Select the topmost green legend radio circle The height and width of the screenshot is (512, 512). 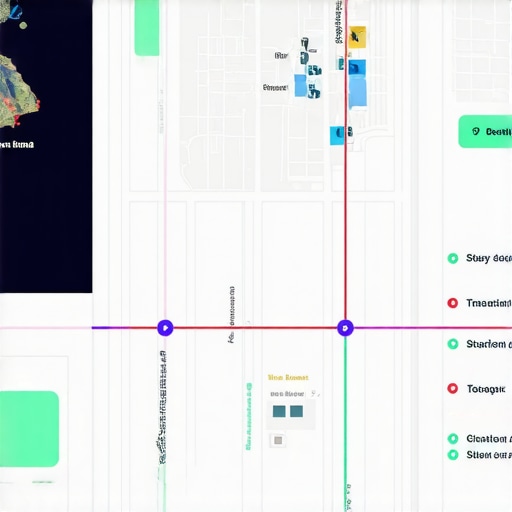click(x=453, y=258)
